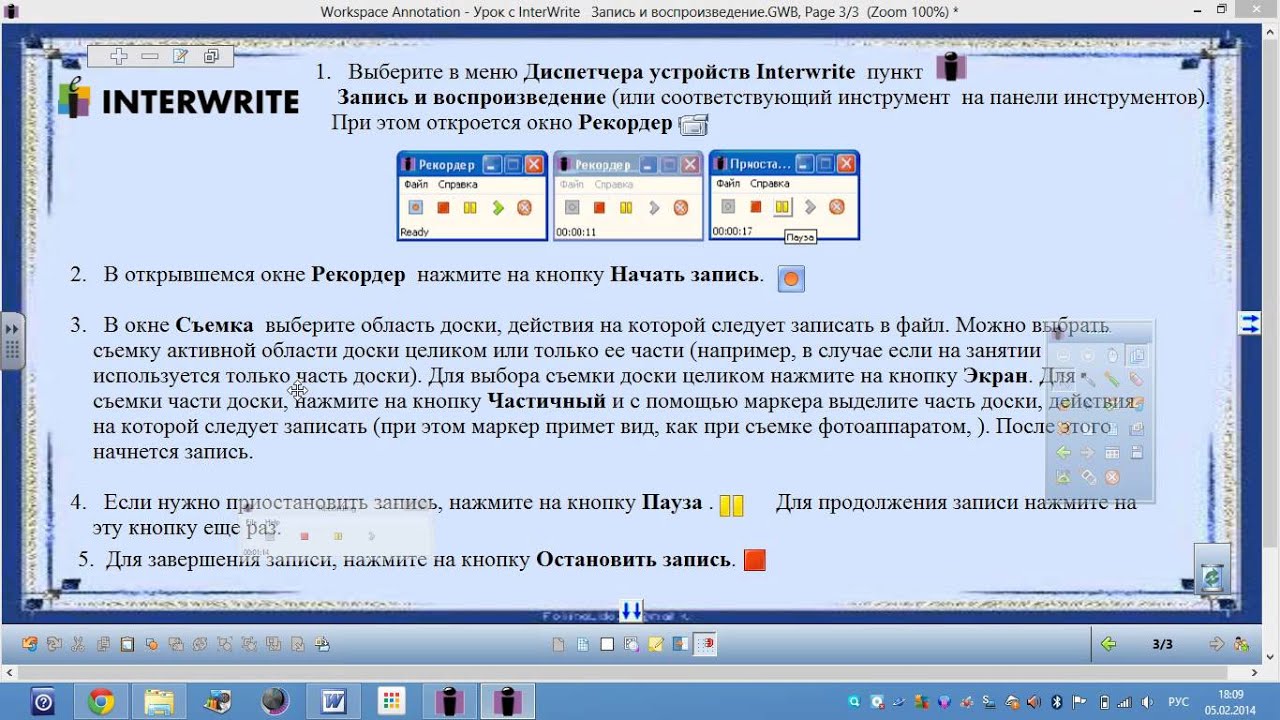Screen dimensions: 1280x720
Task: Go to next page with gray arrow
Action: (x=1216, y=644)
